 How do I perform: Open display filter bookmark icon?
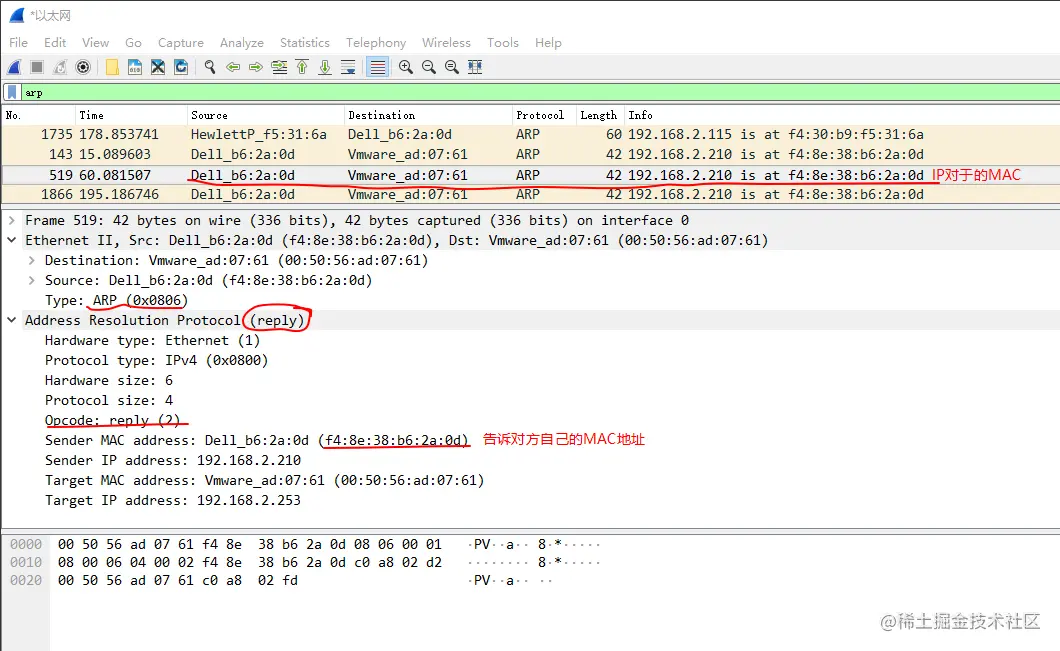pos(12,93)
